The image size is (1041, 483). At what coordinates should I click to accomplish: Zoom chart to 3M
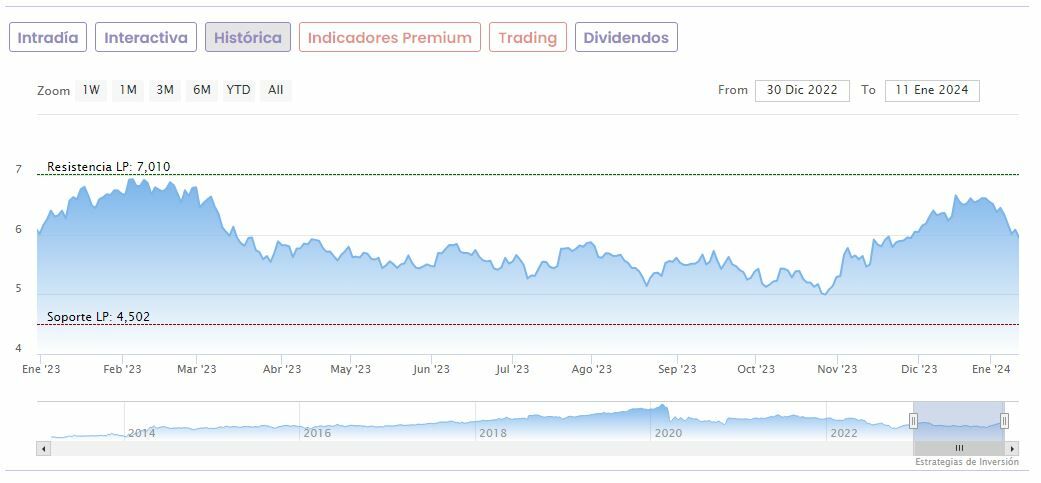point(165,90)
